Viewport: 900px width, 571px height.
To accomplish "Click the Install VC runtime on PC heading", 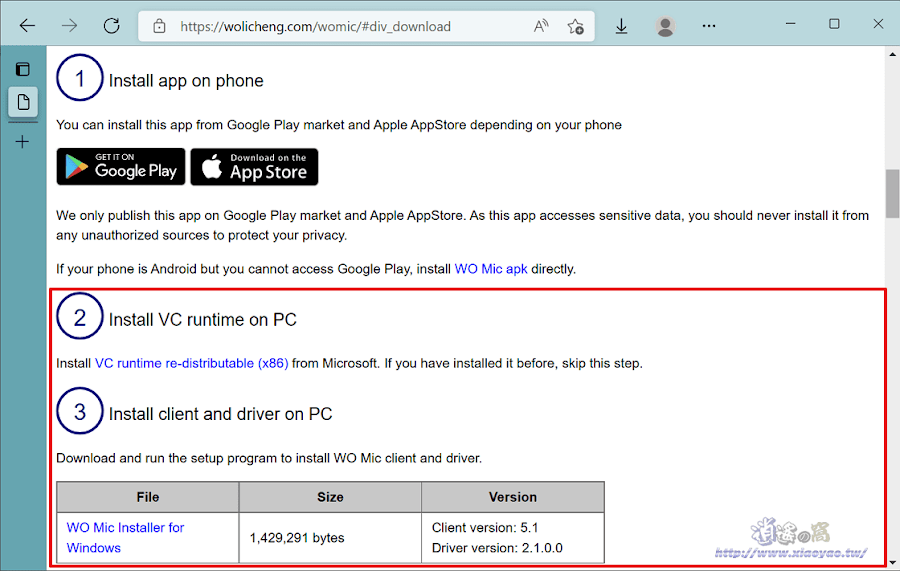I will pyautogui.click(x=203, y=320).
